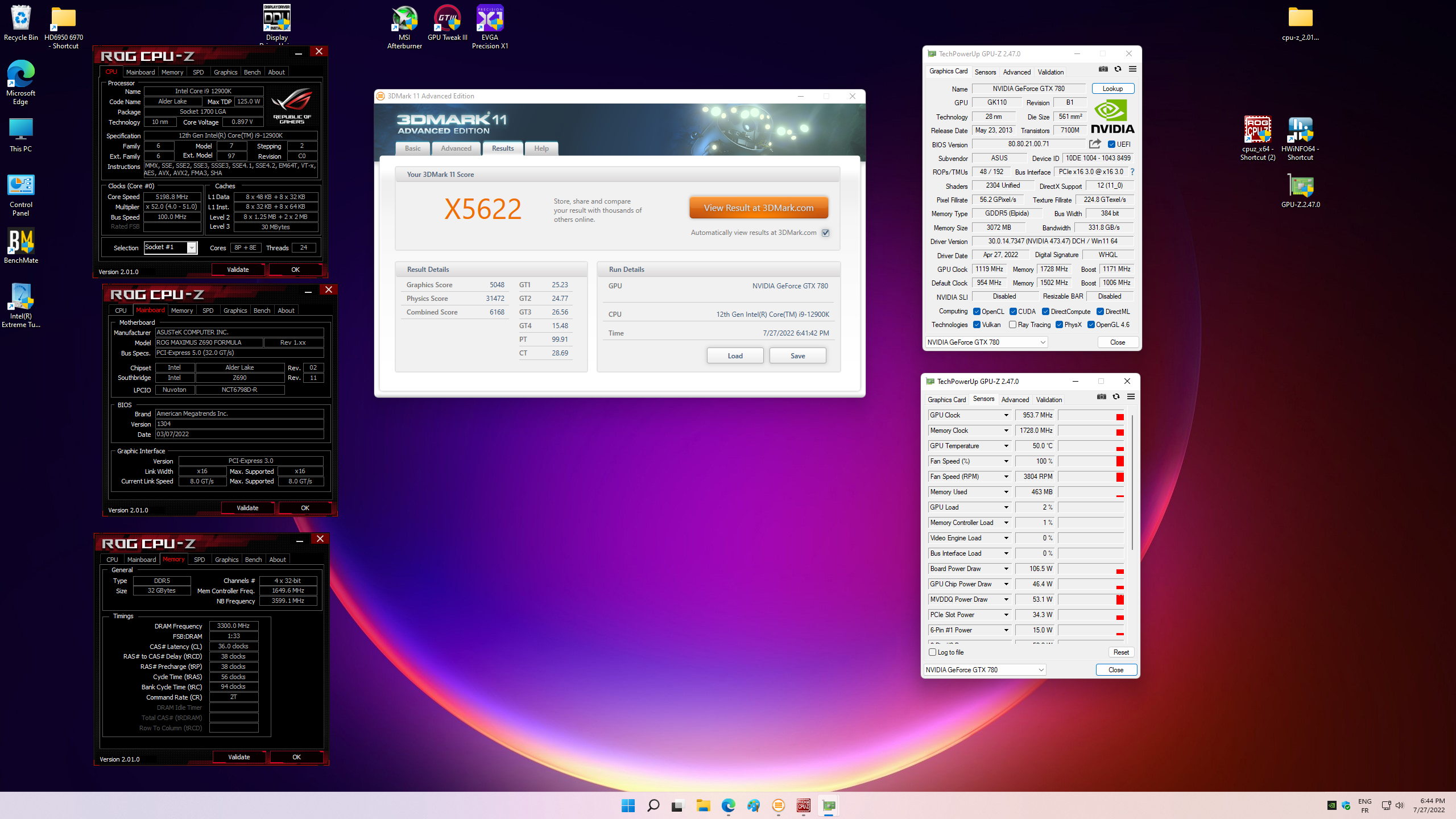This screenshot has width=1456, height=819.
Task: Open Bench tab in CPU-Z Memory window
Action: pos(253,560)
